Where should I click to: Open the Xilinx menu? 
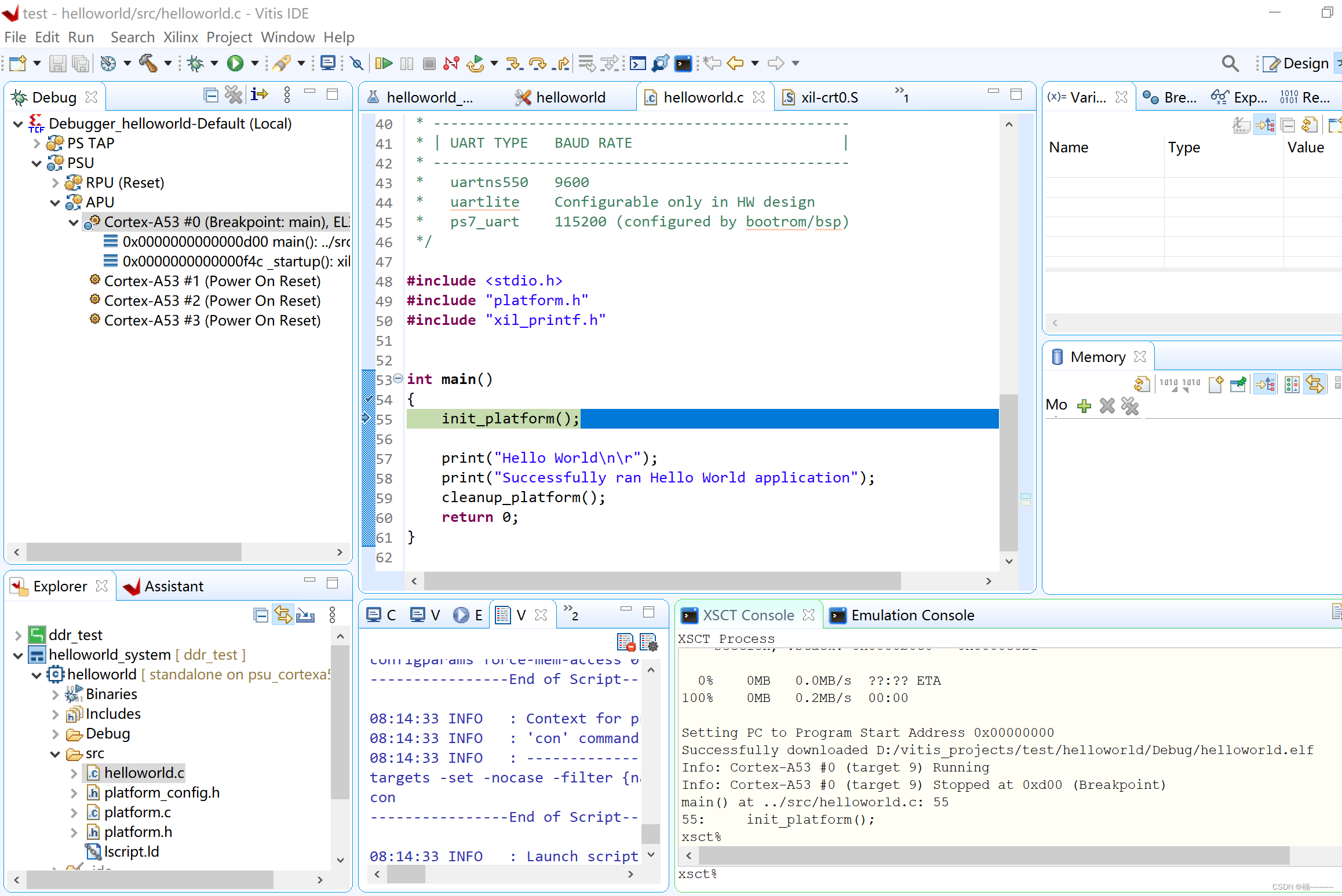pyautogui.click(x=180, y=38)
